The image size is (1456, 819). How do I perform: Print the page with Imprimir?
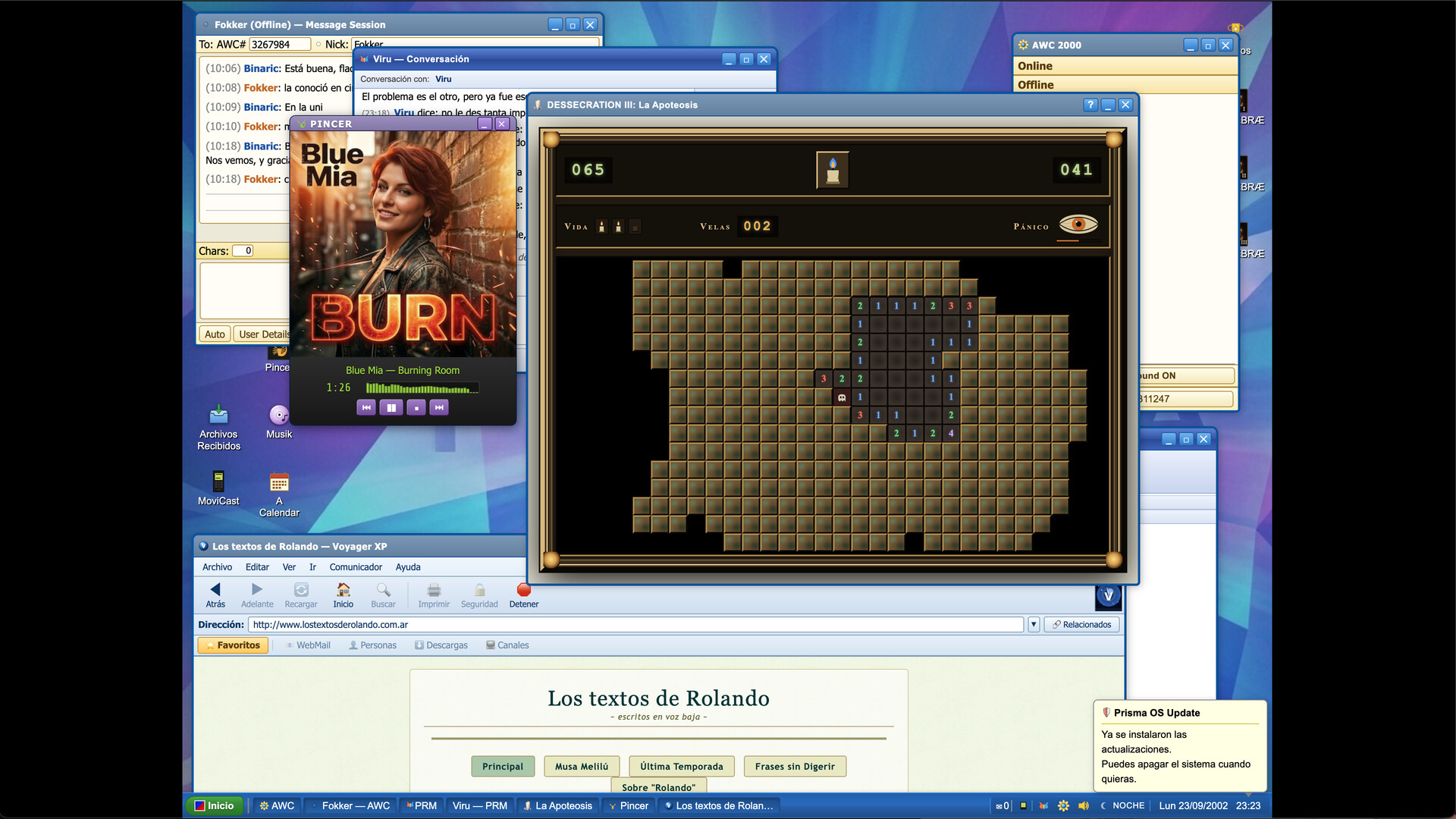(434, 595)
